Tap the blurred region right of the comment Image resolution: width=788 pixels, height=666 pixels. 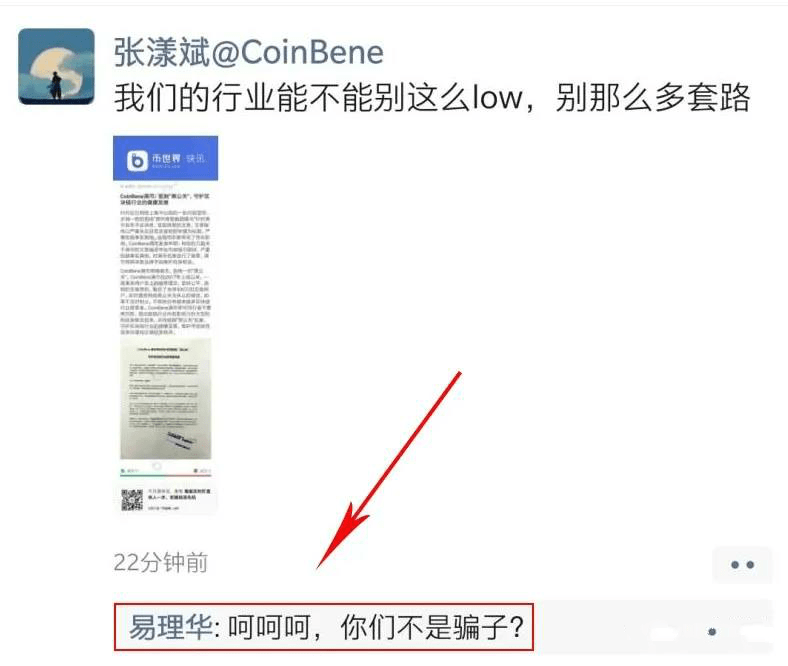tap(653, 627)
